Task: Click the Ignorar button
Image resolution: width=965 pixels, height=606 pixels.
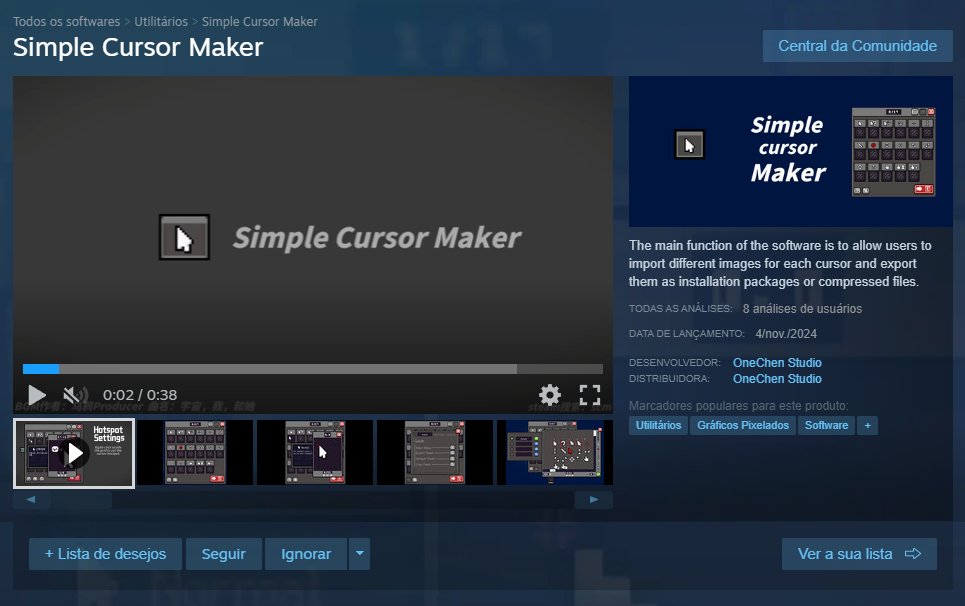Action: [306, 554]
